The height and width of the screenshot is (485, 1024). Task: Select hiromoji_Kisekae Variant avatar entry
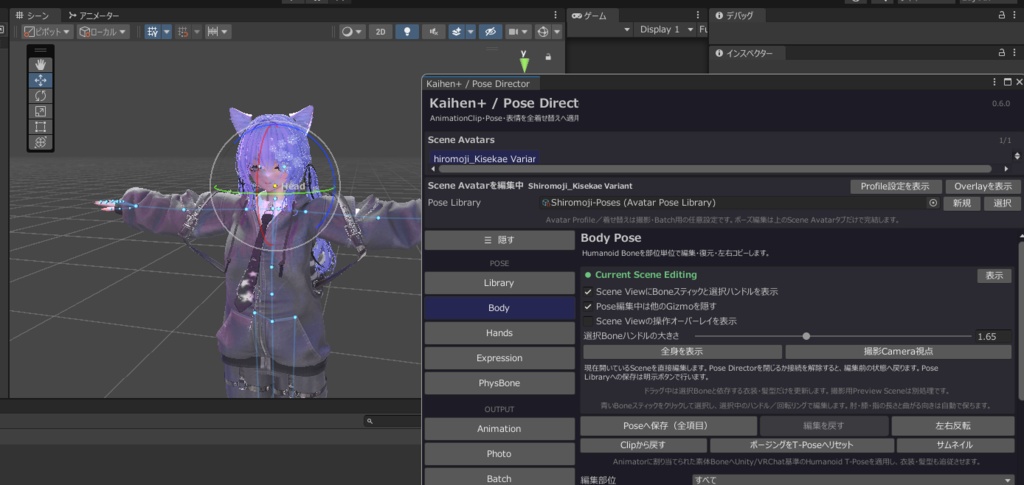[485, 159]
